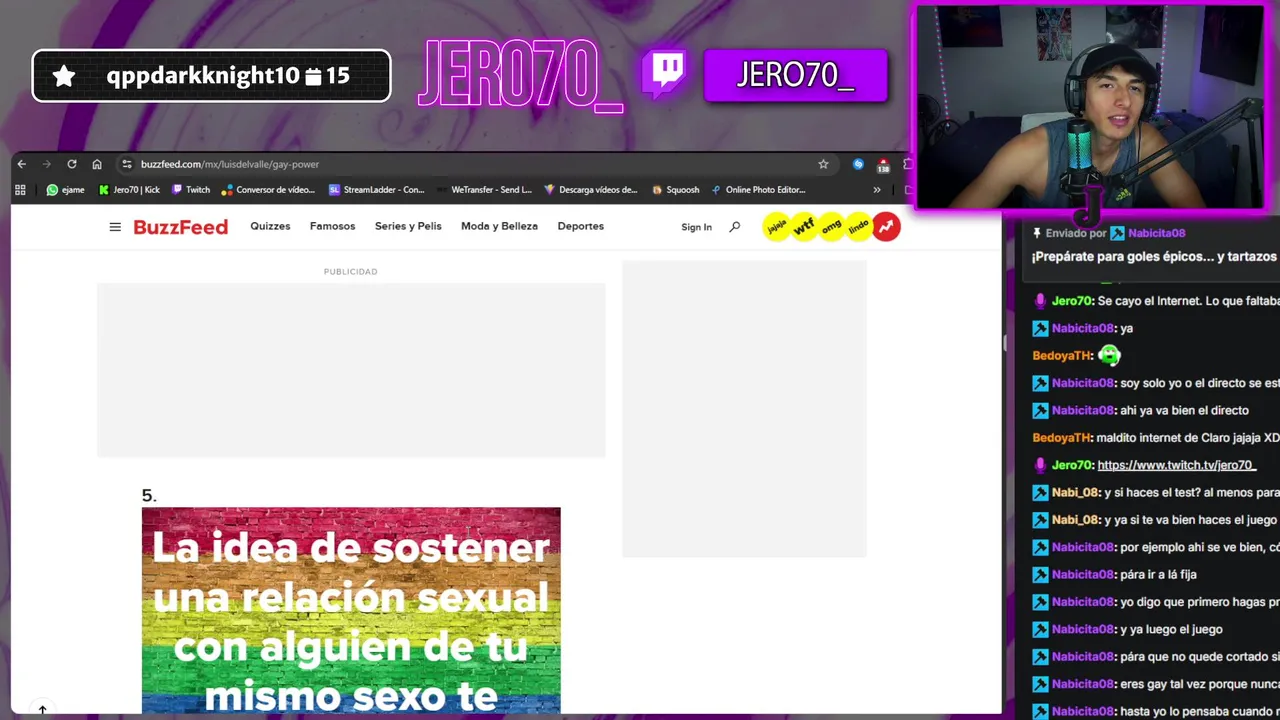The width and height of the screenshot is (1280, 720).
Task: Click the pin icon beside Enviado por
Action: point(1037,233)
